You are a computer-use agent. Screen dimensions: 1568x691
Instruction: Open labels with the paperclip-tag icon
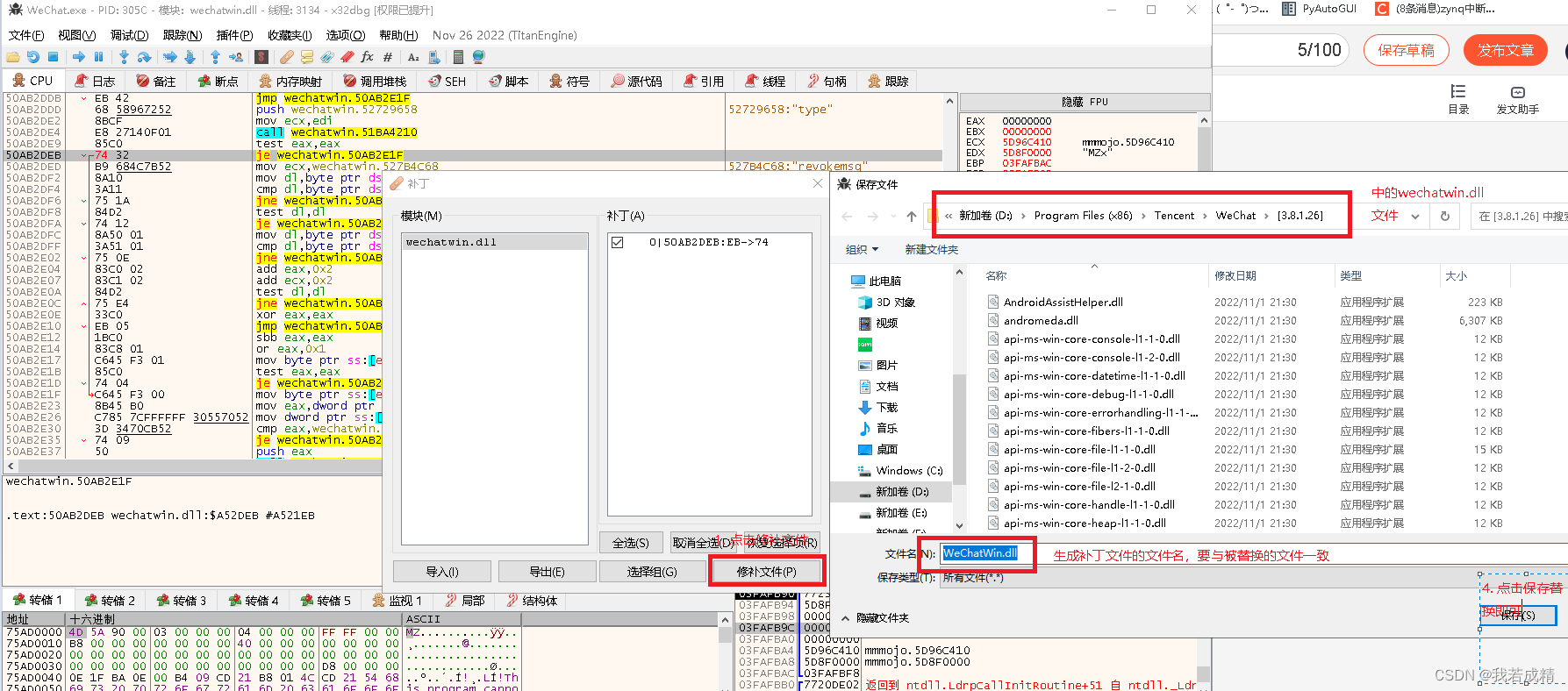click(327, 57)
